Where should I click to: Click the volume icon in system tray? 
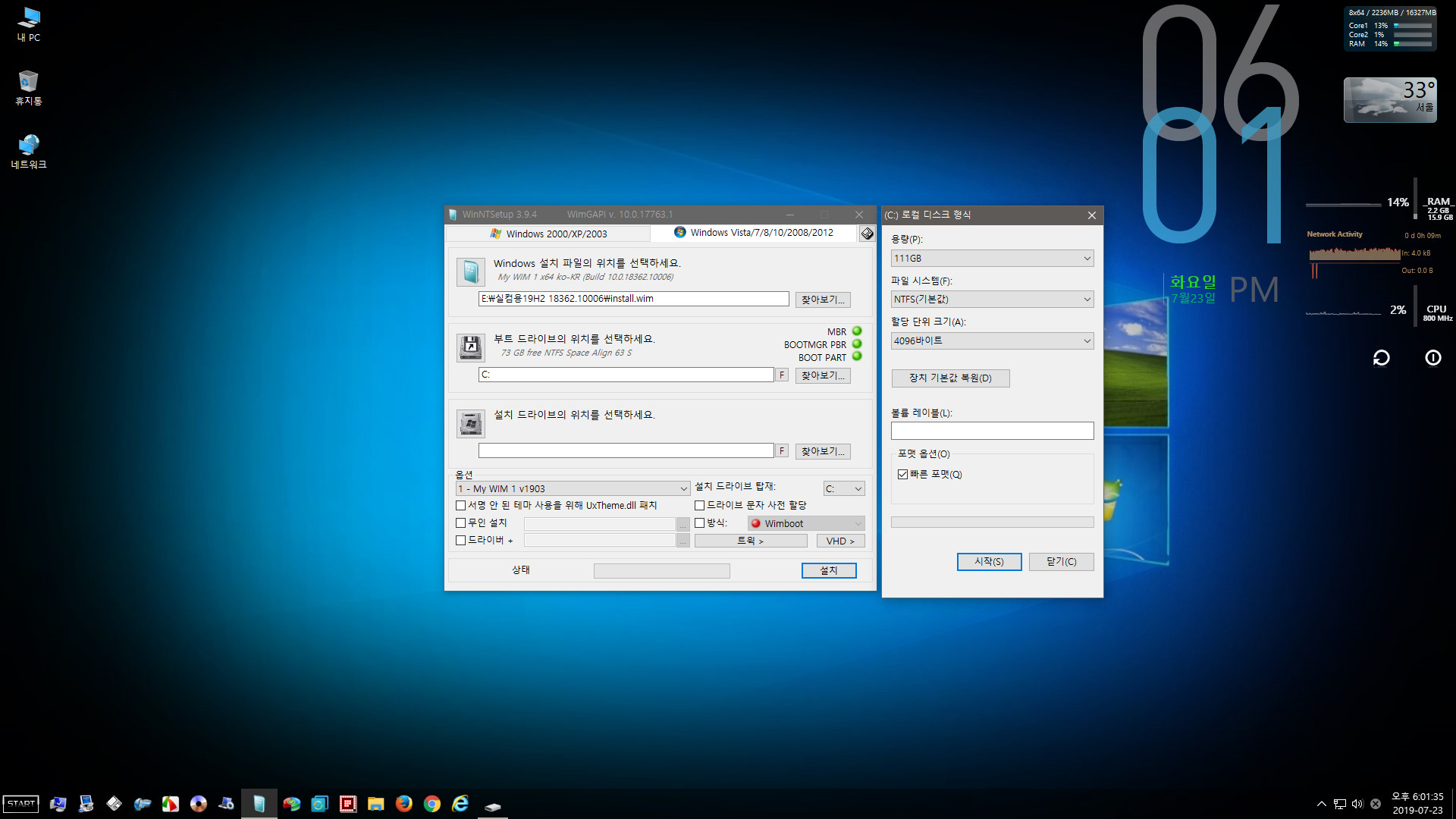[1357, 804]
